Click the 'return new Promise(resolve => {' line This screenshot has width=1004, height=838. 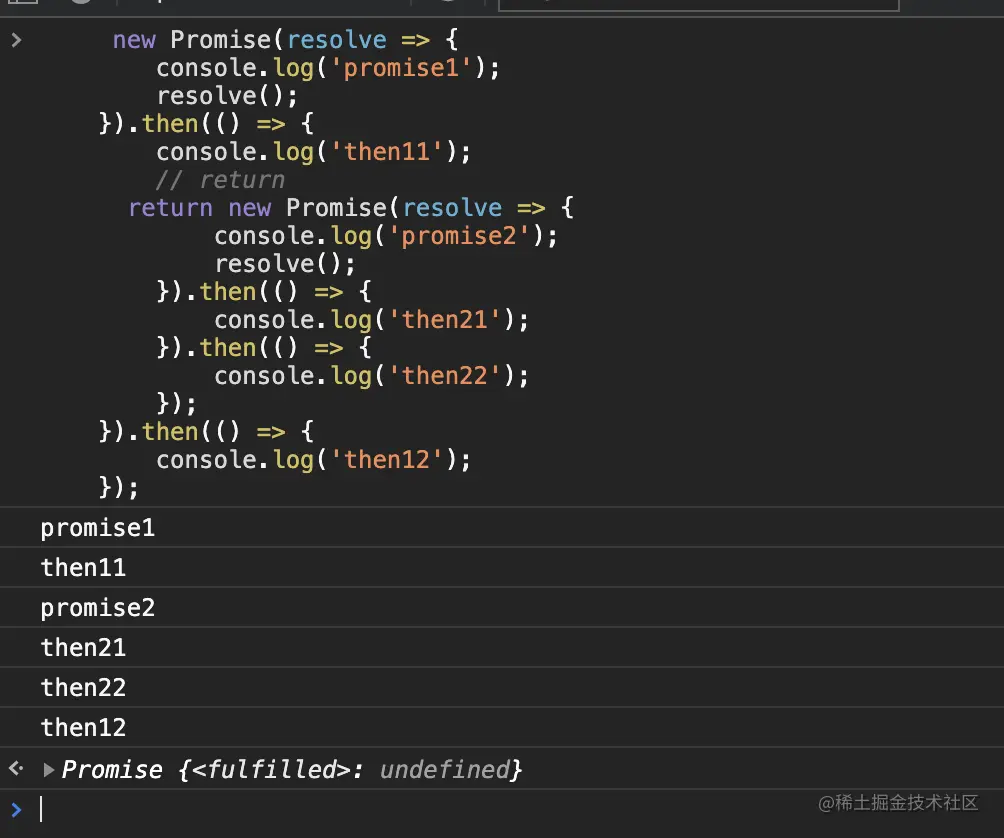click(351, 208)
